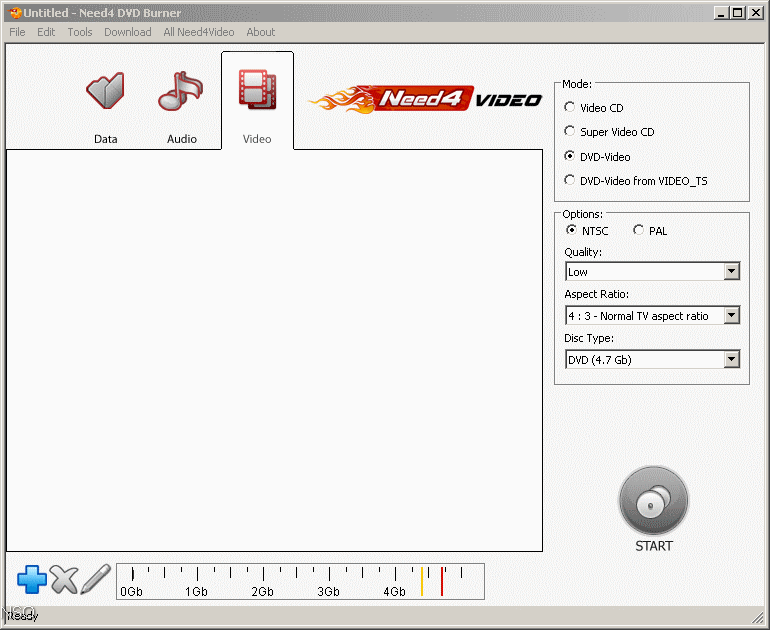Open the Edit menu

[x=46, y=32]
